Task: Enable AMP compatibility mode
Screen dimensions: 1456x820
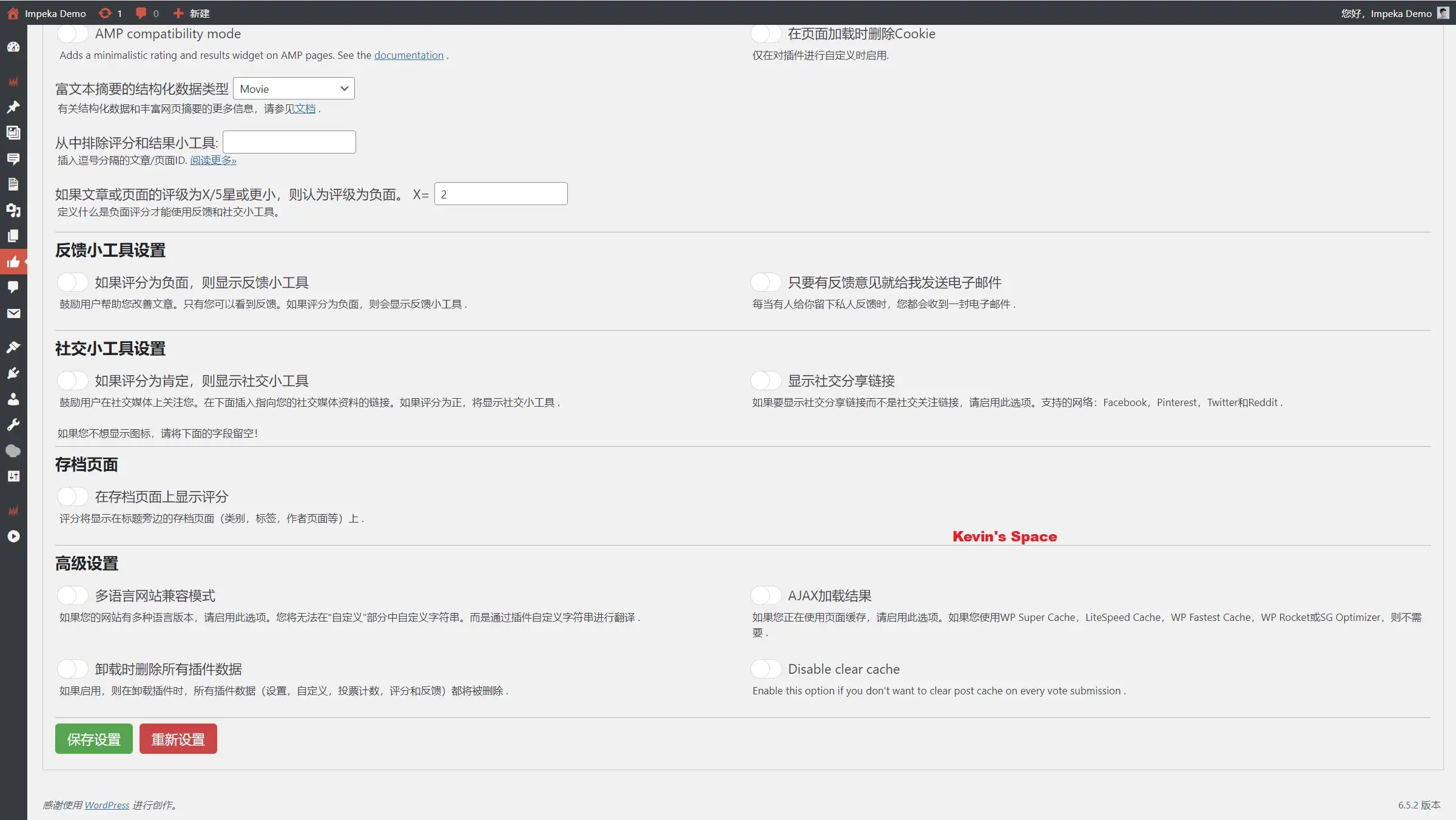Action: tap(72, 33)
